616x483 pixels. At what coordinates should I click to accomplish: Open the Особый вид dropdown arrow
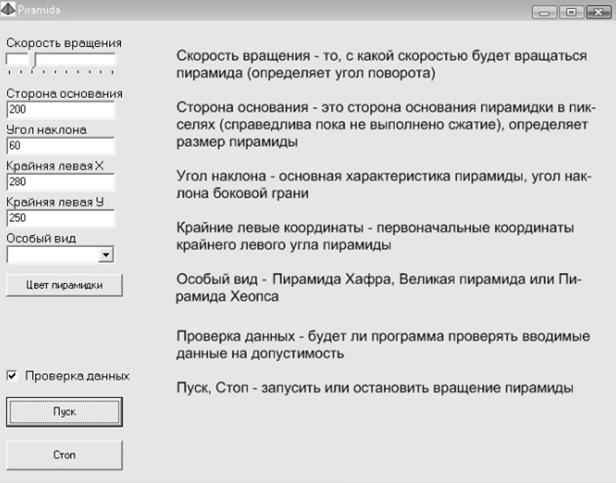pyautogui.click(x=106, y=255)
